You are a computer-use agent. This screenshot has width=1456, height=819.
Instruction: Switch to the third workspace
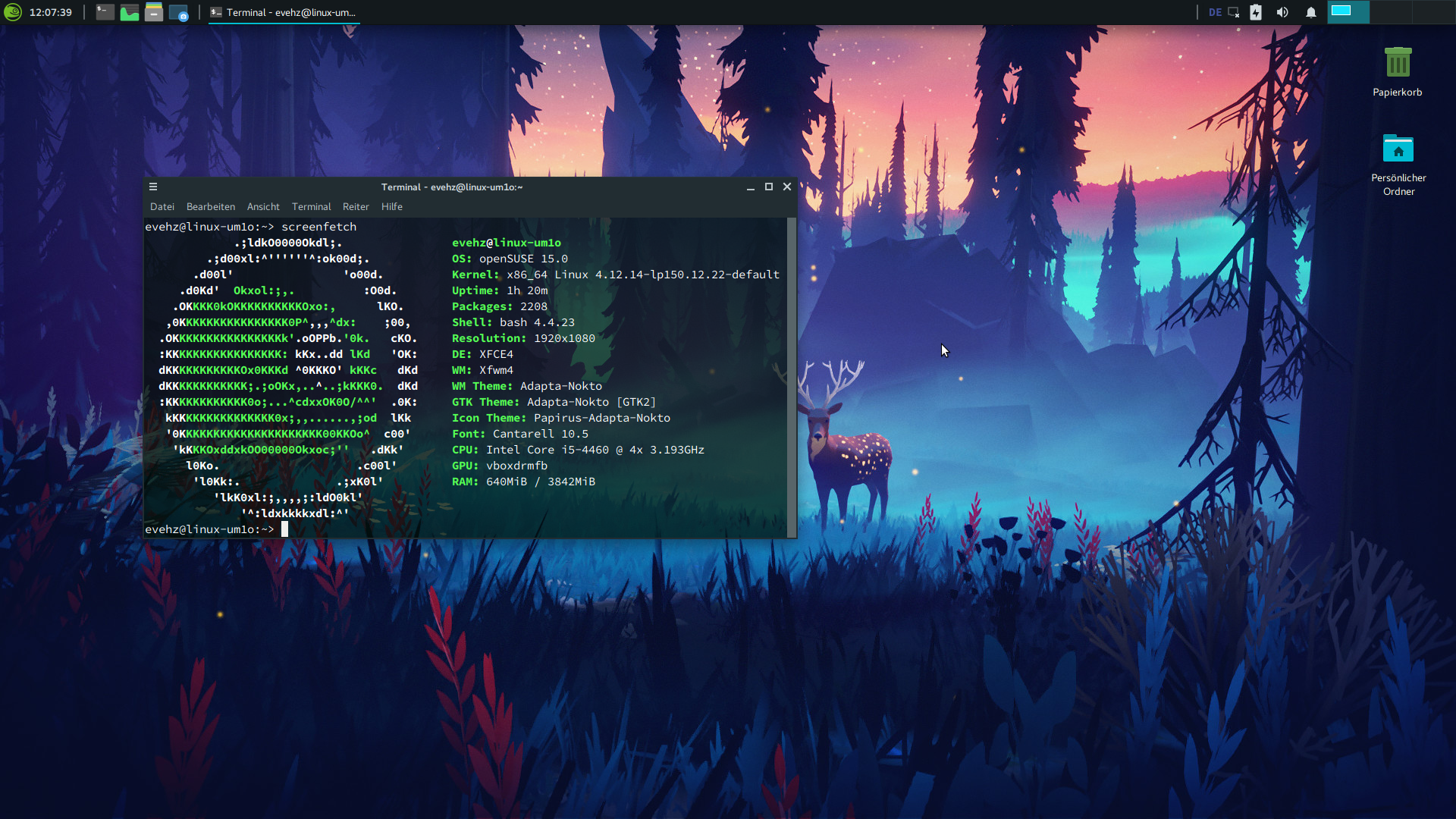1433,12
